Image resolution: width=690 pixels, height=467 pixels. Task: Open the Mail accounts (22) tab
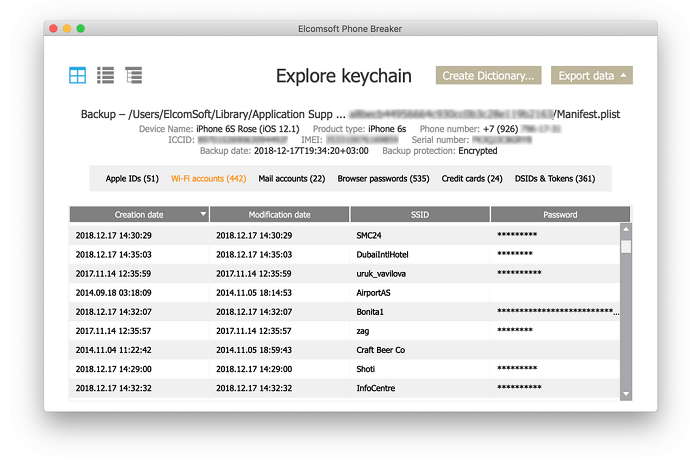[x=292, y=178]
